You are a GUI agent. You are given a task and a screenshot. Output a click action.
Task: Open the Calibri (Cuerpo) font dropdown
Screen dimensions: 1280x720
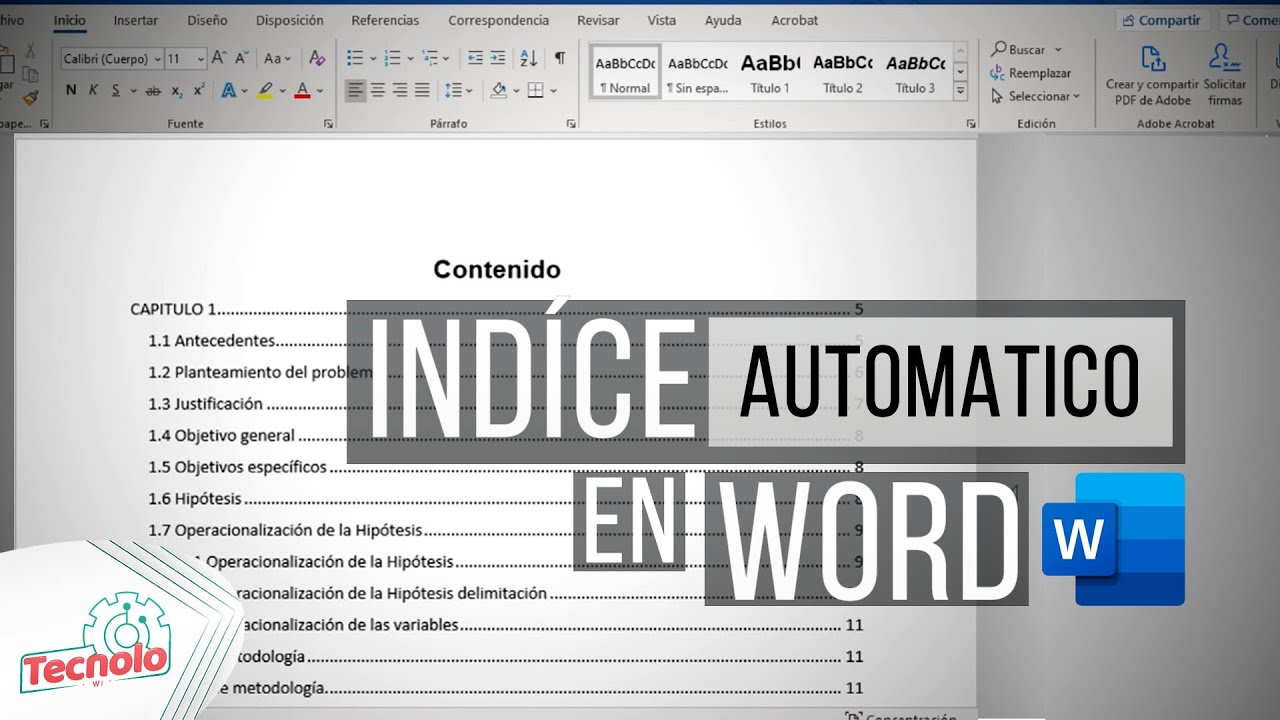click(x=158, y=60)
